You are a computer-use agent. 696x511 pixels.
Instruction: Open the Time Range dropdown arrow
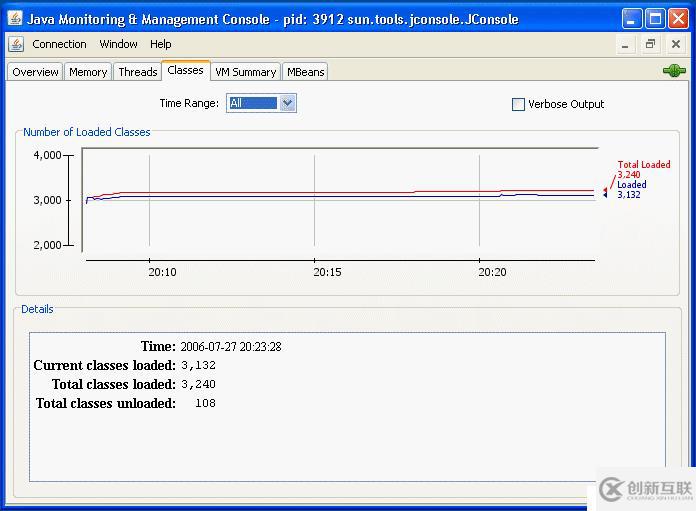(288, 103)
